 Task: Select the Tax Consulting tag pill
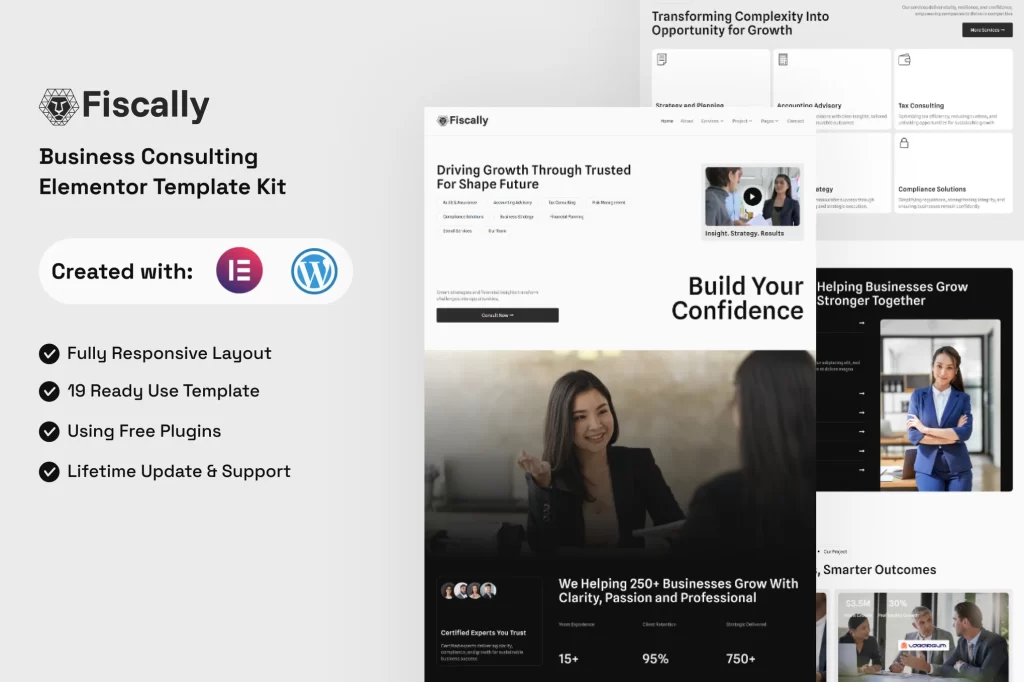(x=562, y=203)
